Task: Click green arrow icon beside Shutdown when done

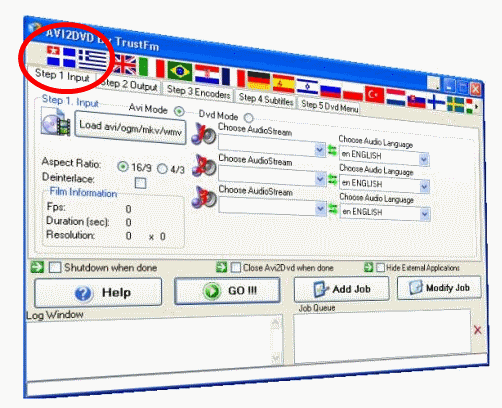Action: click(37, 267)
